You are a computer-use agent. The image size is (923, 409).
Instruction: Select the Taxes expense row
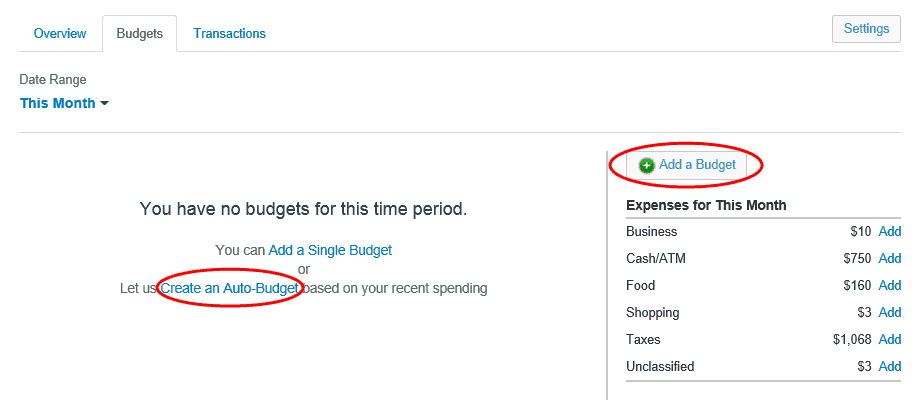(x=763, y=340)
